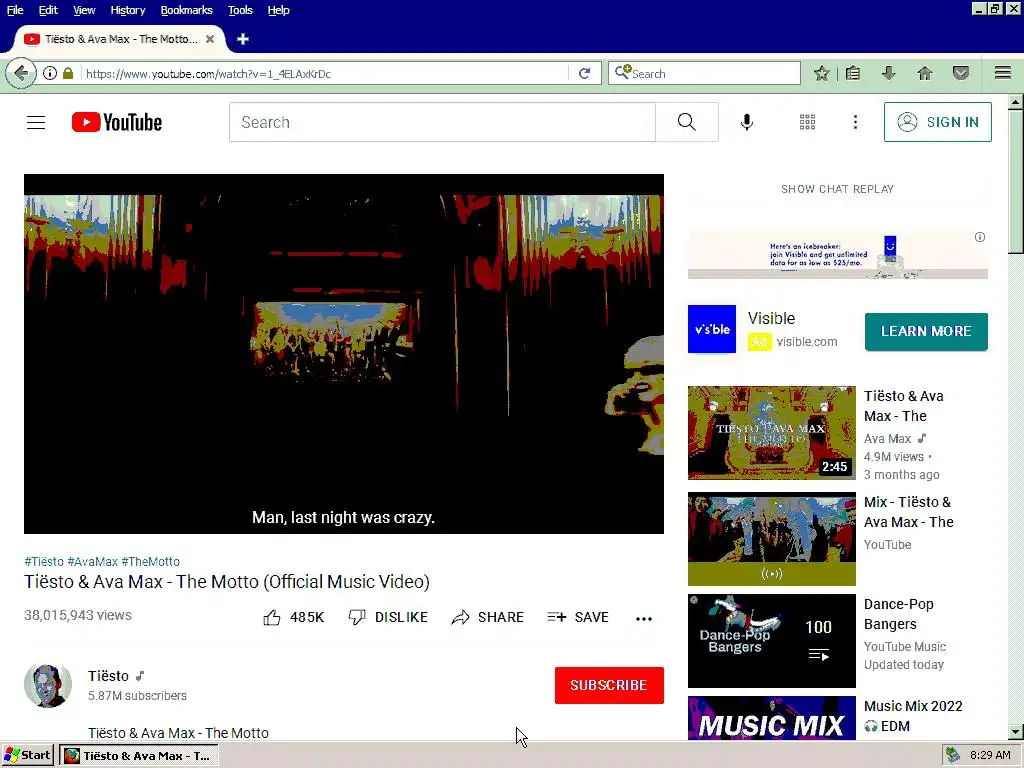
Task: Open the Dance-Pop Bangers playlist thumbnail
Action: pos(771,641)
